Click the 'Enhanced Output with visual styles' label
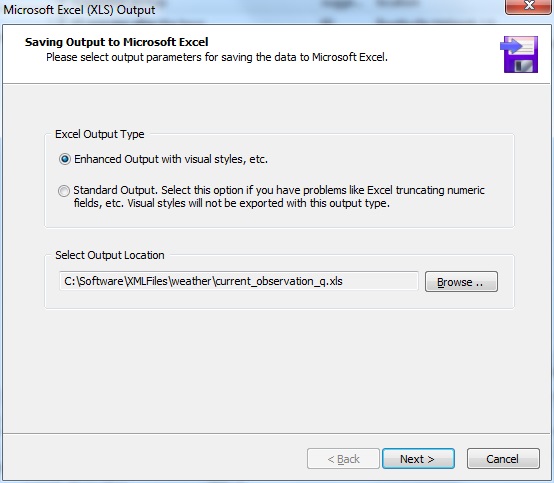Image resolution: width=554 pixels, height=483 pixels. coord(171,159)
